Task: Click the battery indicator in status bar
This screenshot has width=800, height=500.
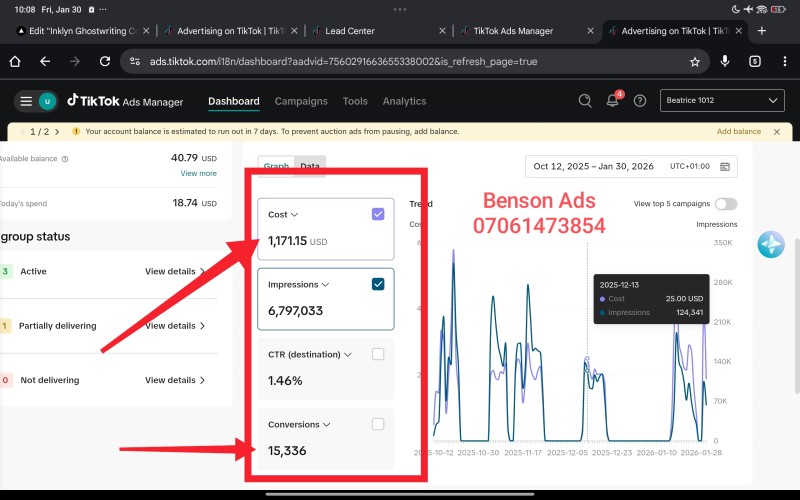Action: [x=778, y=9]
